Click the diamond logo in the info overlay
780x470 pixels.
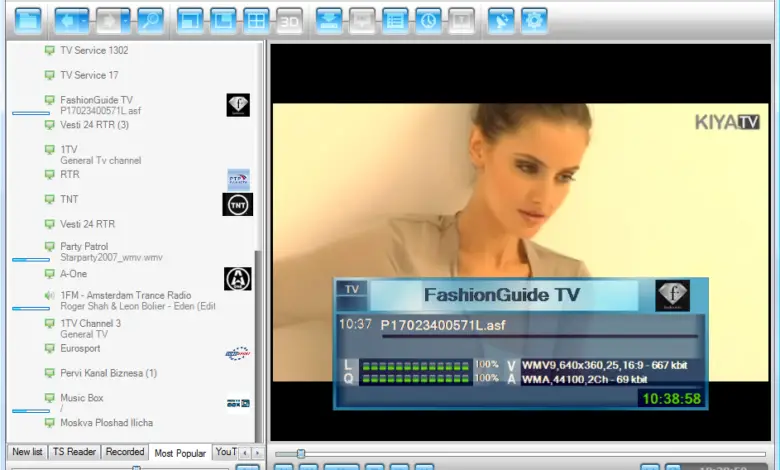point(673,295)
